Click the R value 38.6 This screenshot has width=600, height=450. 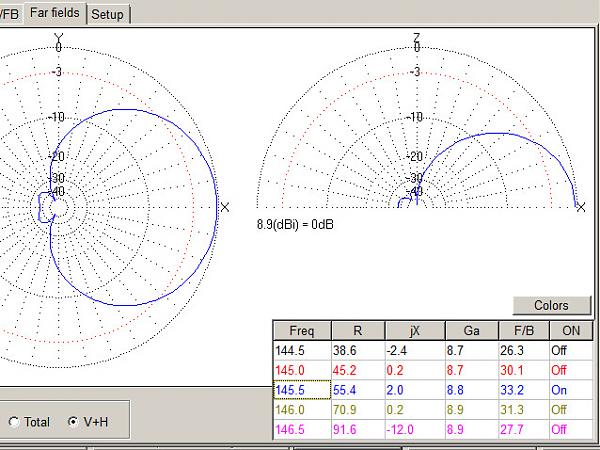tap(358, 351)
